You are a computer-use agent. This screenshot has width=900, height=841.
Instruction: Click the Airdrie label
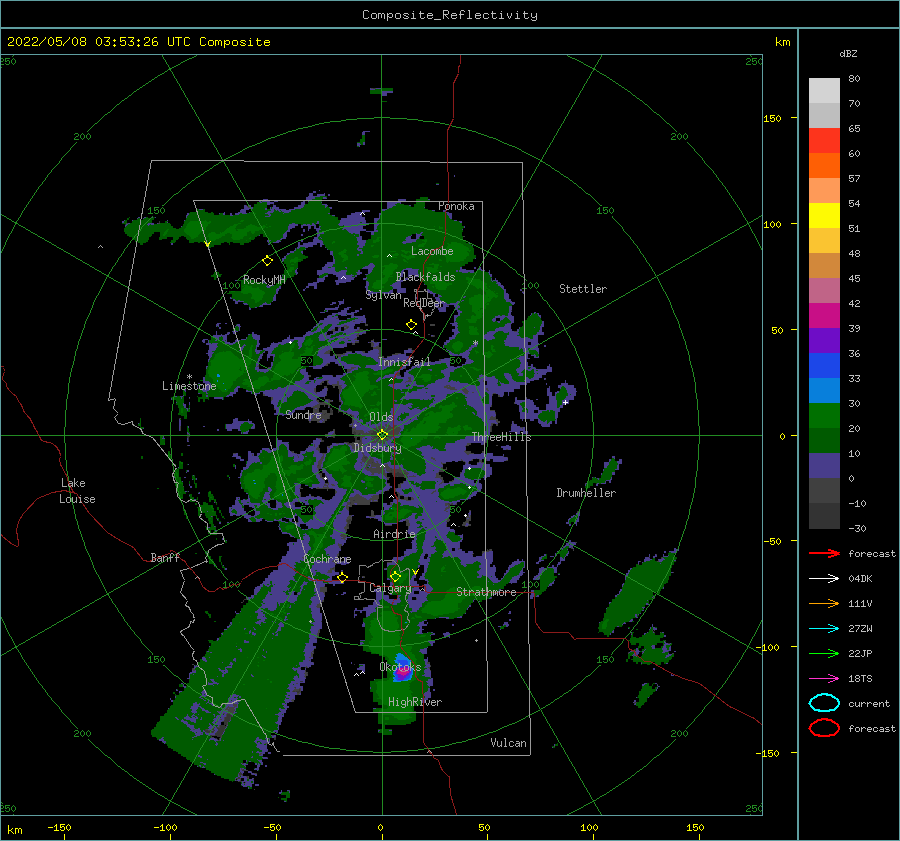[x=394, y=534]
